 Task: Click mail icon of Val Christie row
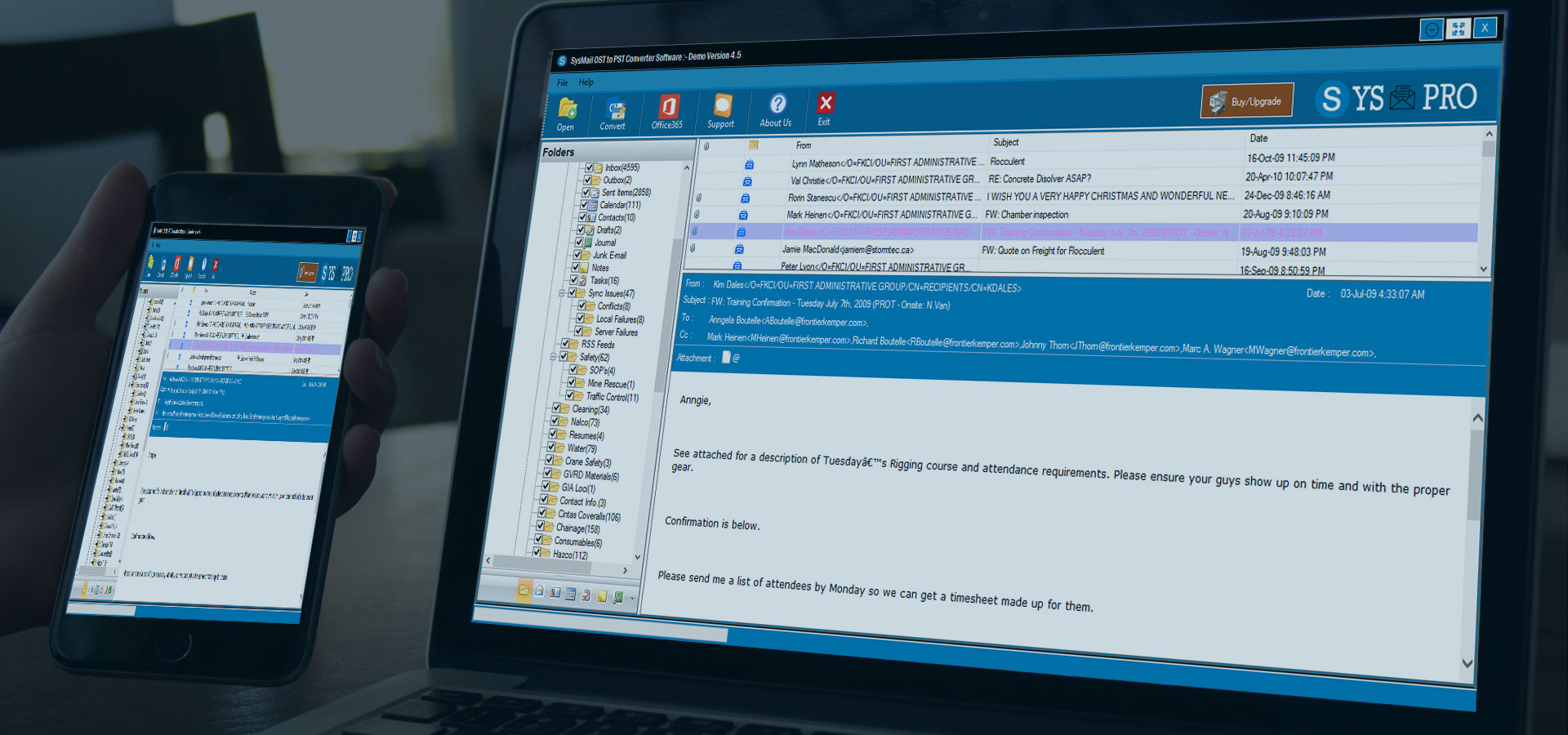(x=747, y=181)
